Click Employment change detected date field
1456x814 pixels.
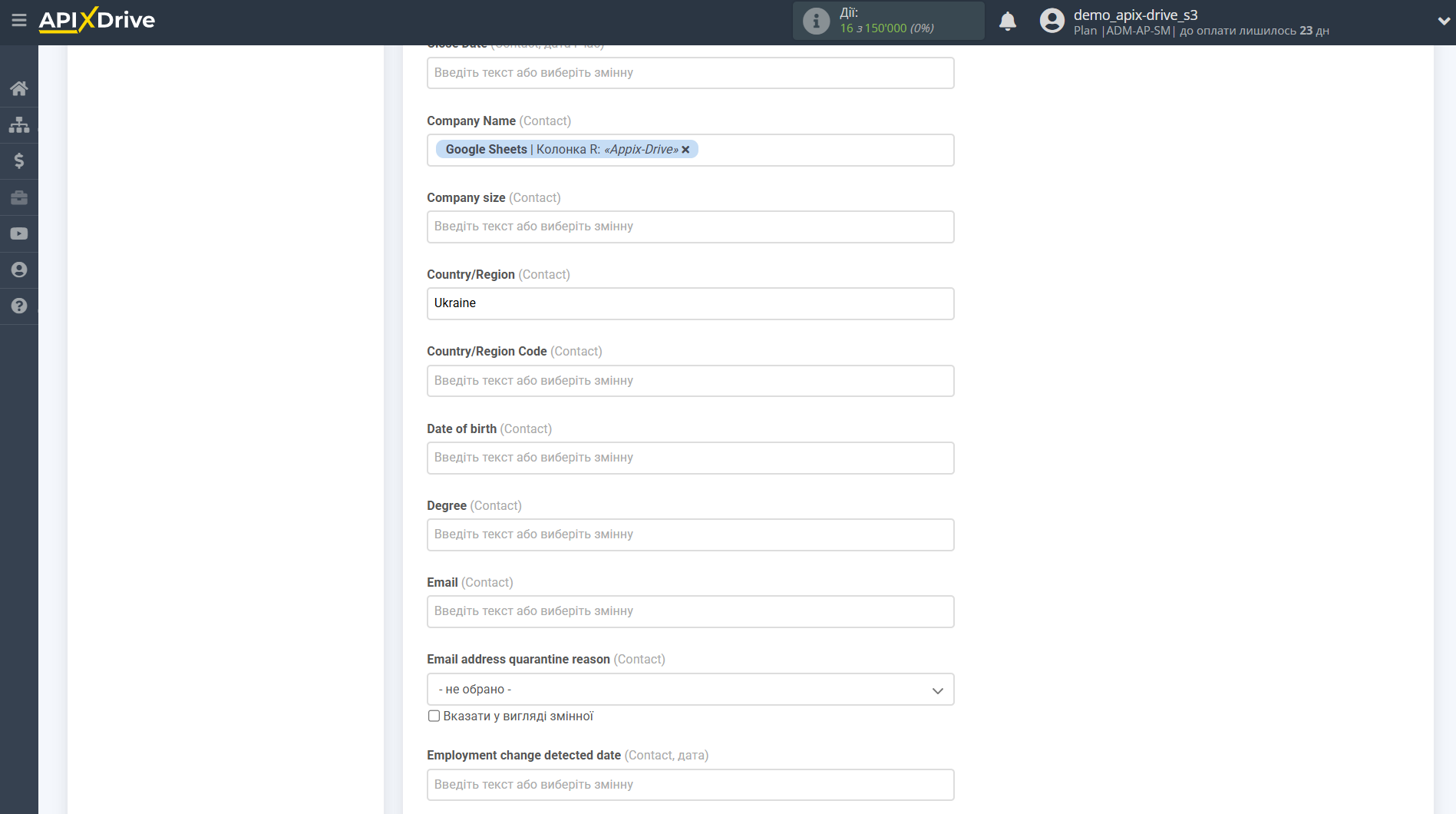point(690,785)
